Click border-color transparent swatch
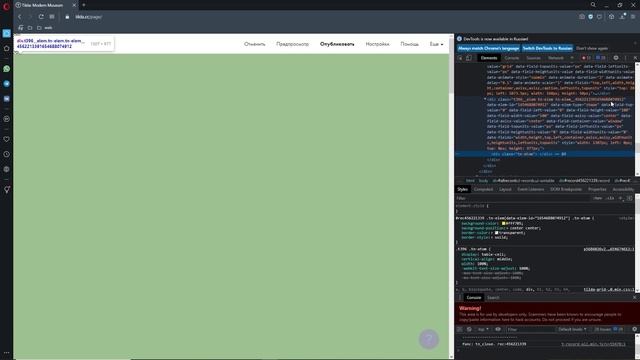This screenshot has width=640, height=360. [x=497, y=233]
